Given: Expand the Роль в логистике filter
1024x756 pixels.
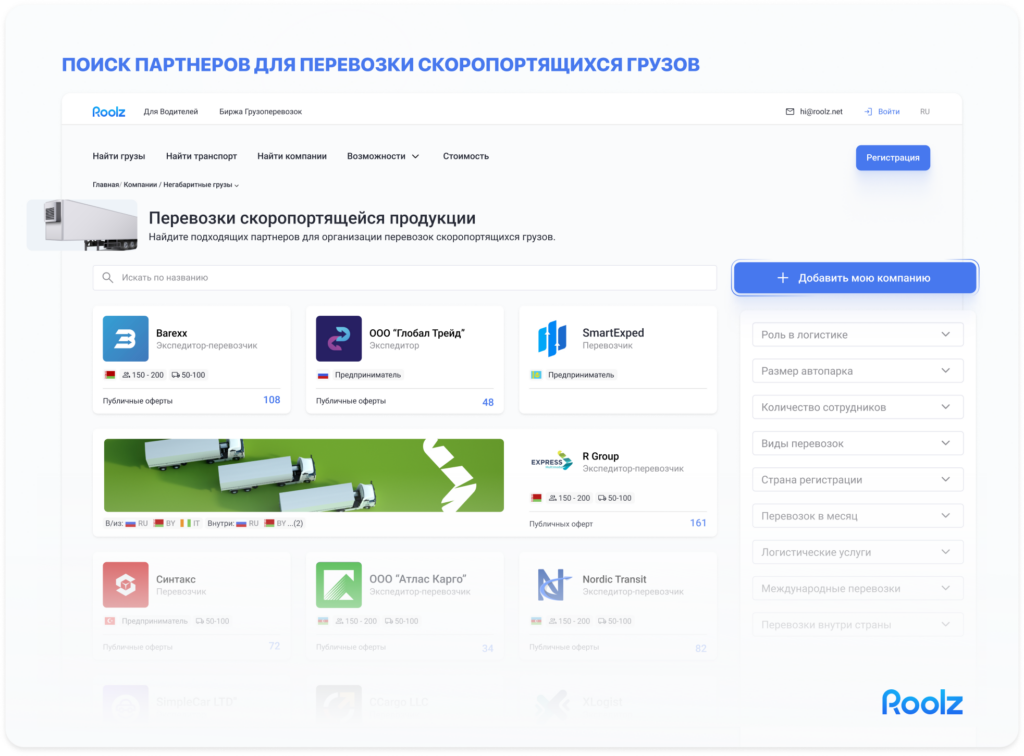Looking at the screenshot, I should [x=857, y=334].
